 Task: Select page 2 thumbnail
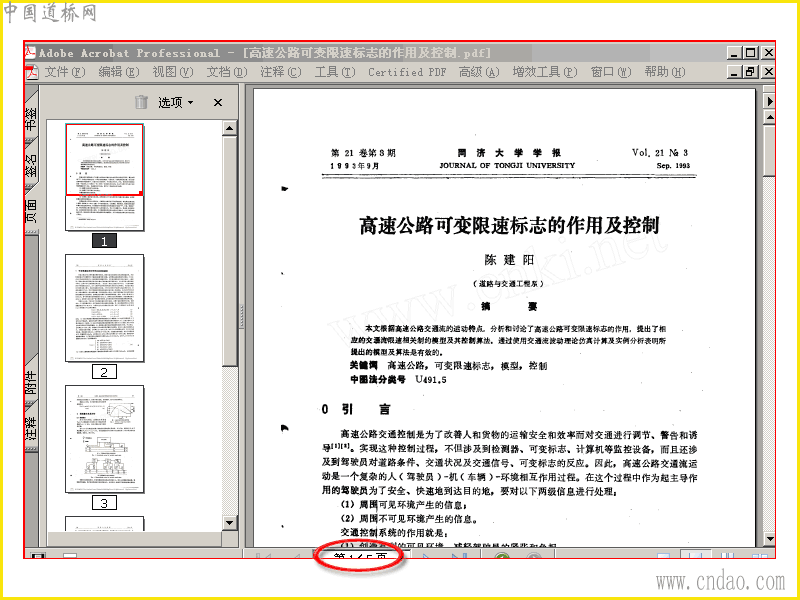pyautogui.click(x=105, y=308)
